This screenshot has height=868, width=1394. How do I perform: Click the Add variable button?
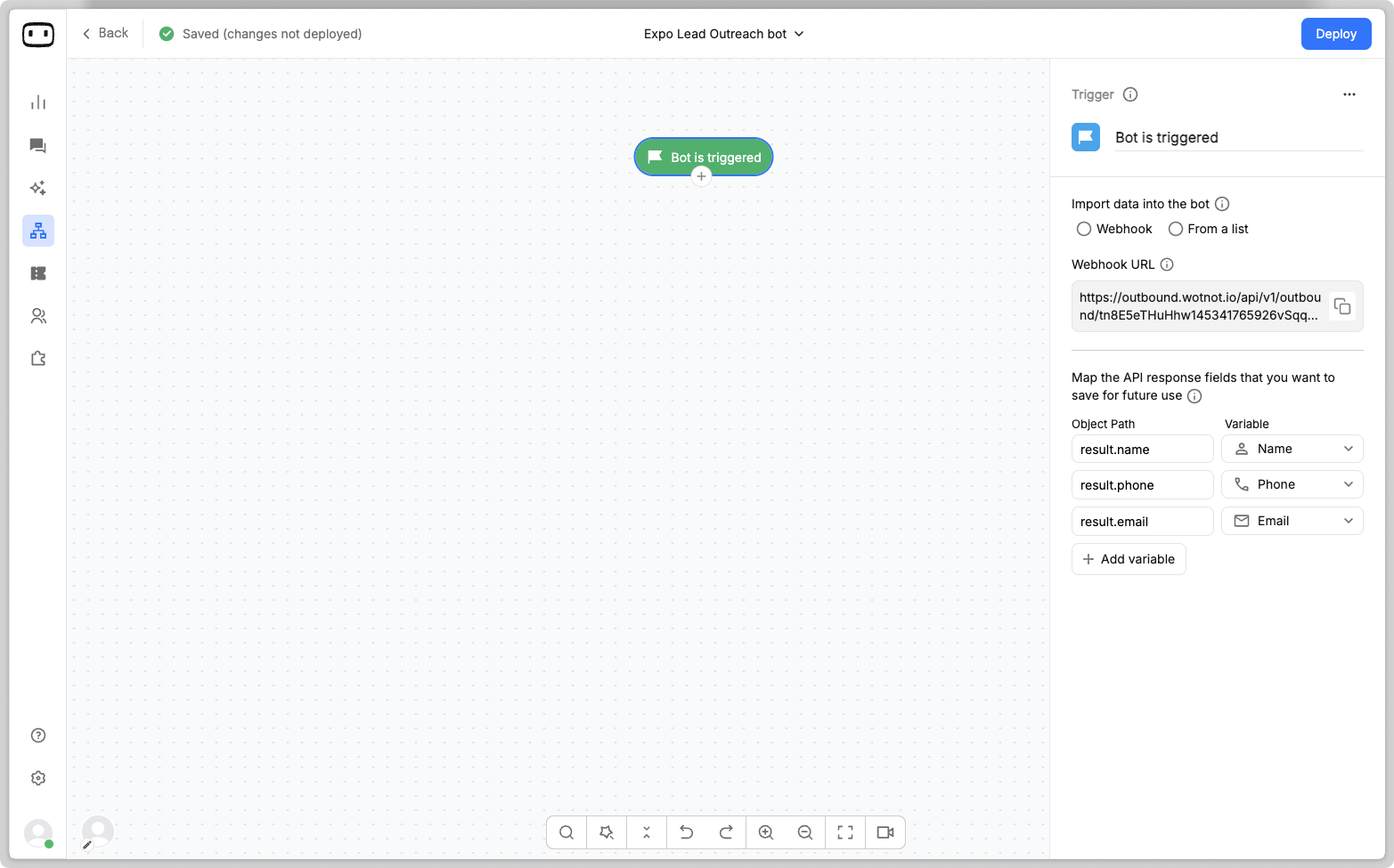tap(1128, 559)
